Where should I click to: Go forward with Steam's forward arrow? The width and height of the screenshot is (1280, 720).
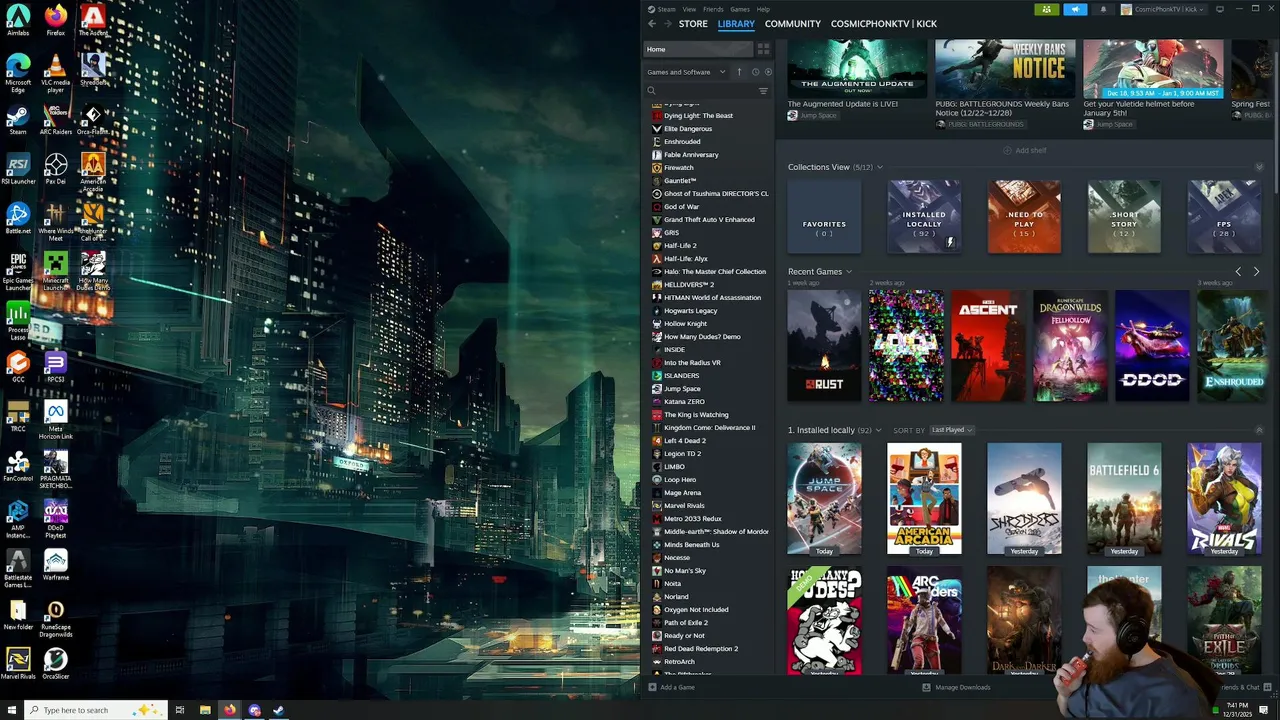tap(667, 23)
